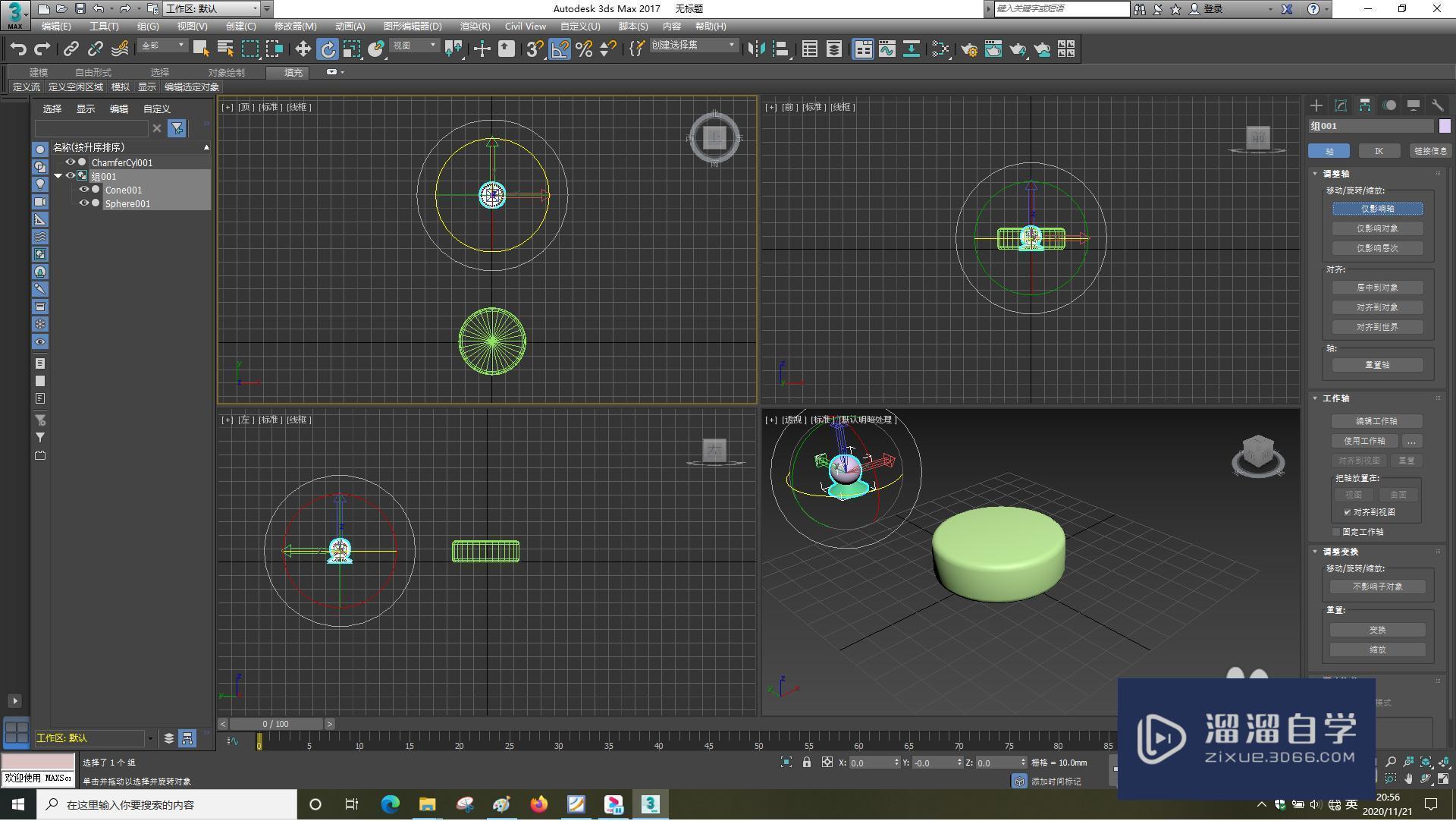Open the Utilities wrench panel tab
The width and height of the screenshot is (1456, 821).
pyautogui.click(x=1437, y=105)
